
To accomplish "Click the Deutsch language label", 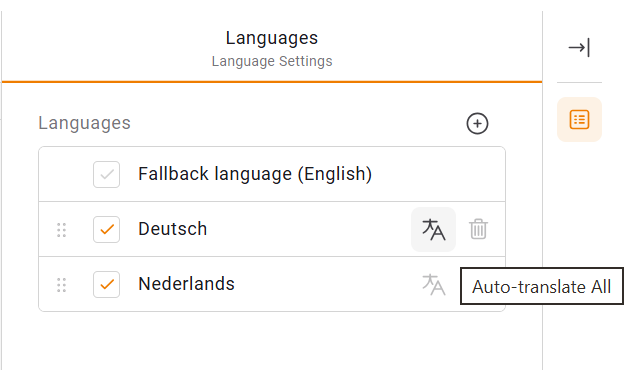I will pyautogui.click(x=173, y=229).
